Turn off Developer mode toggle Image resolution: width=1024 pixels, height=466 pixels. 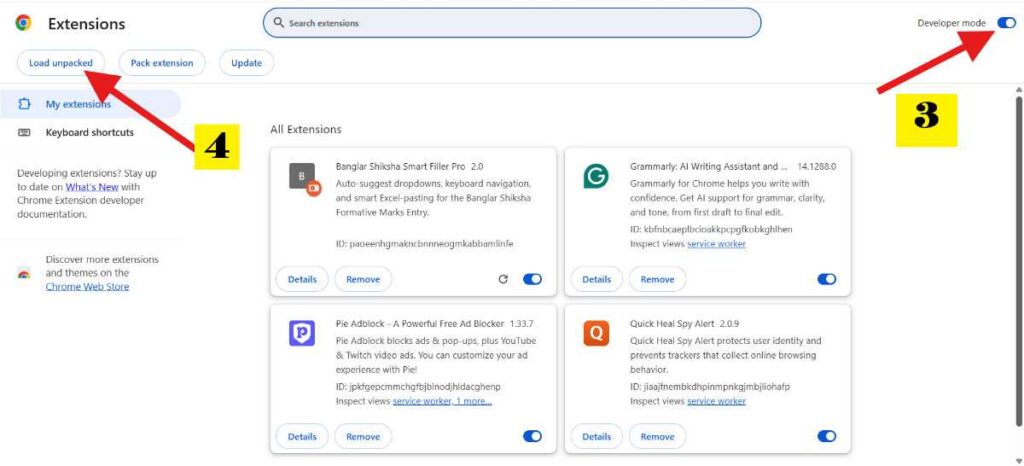click(1006, 23)
